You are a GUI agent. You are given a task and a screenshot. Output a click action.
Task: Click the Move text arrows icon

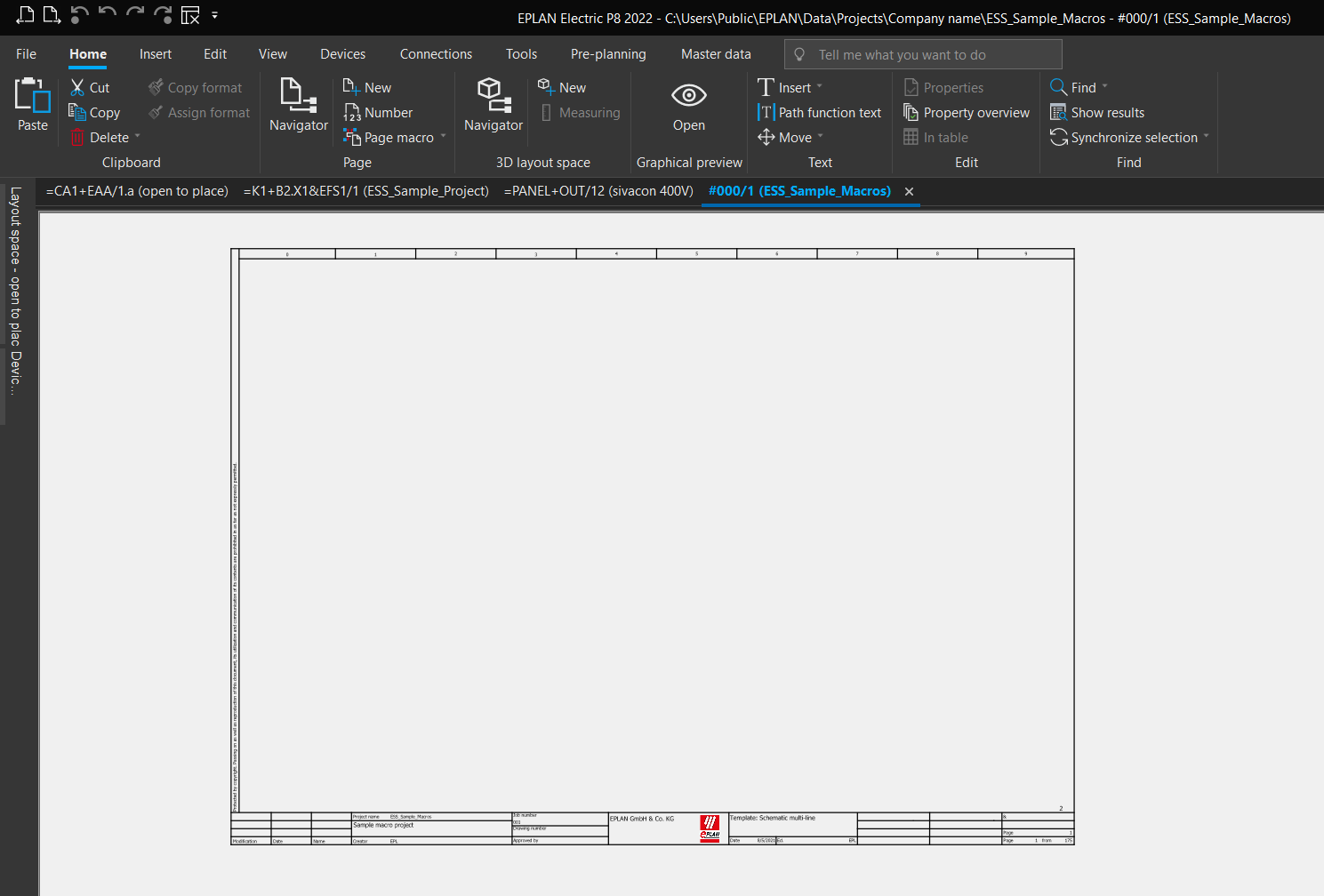766,137
